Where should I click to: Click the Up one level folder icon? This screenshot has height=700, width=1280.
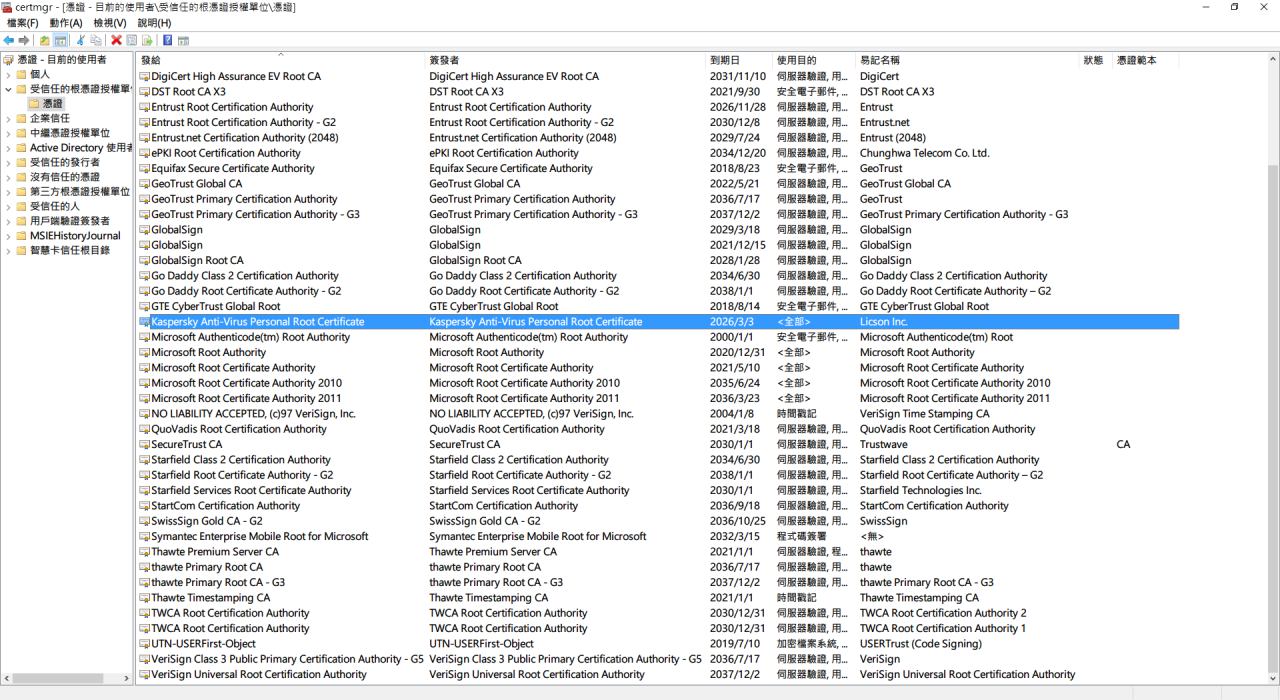[45, 40]
